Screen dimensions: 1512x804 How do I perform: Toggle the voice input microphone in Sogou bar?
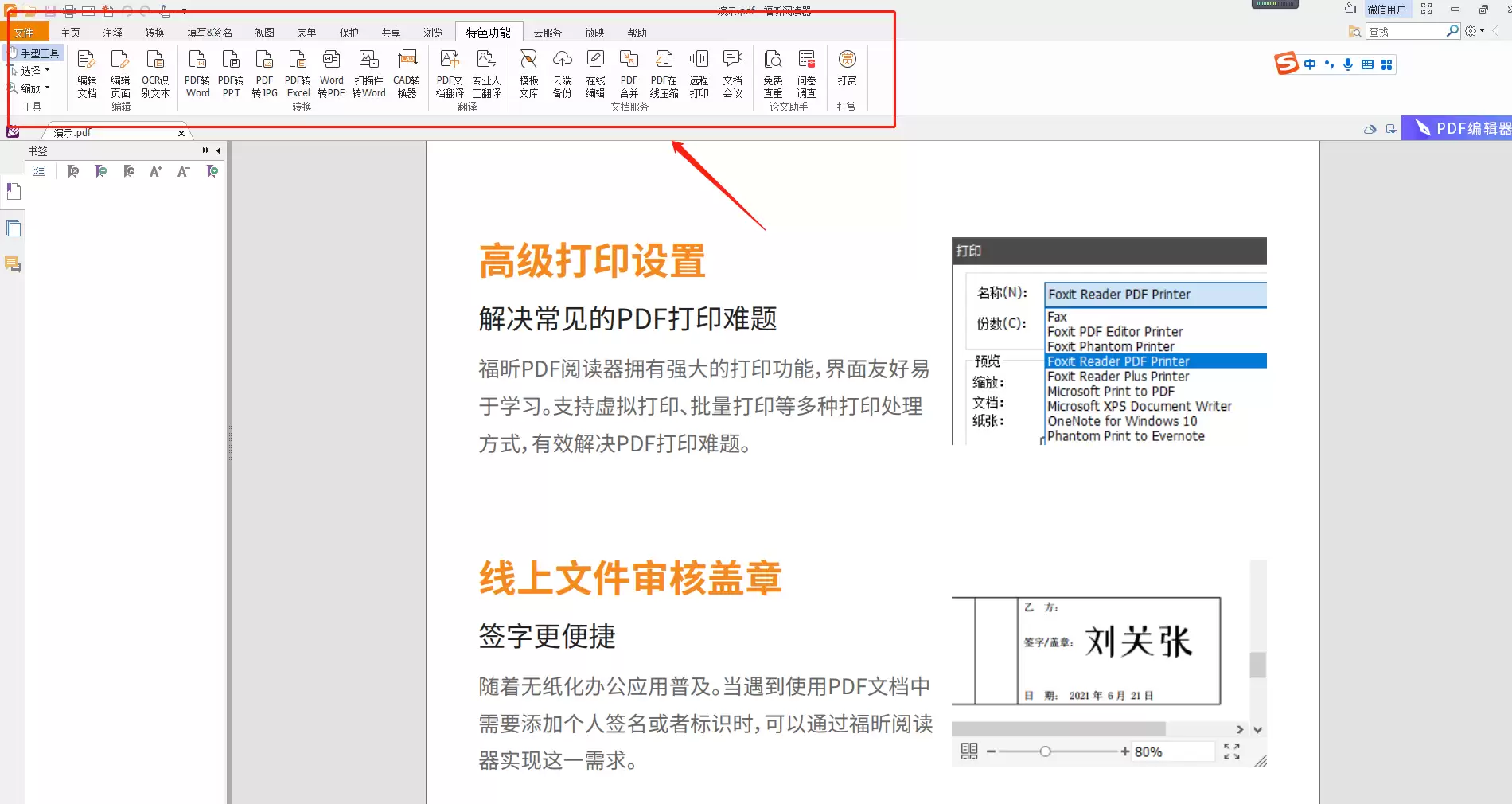click(x=1348, y=64)
